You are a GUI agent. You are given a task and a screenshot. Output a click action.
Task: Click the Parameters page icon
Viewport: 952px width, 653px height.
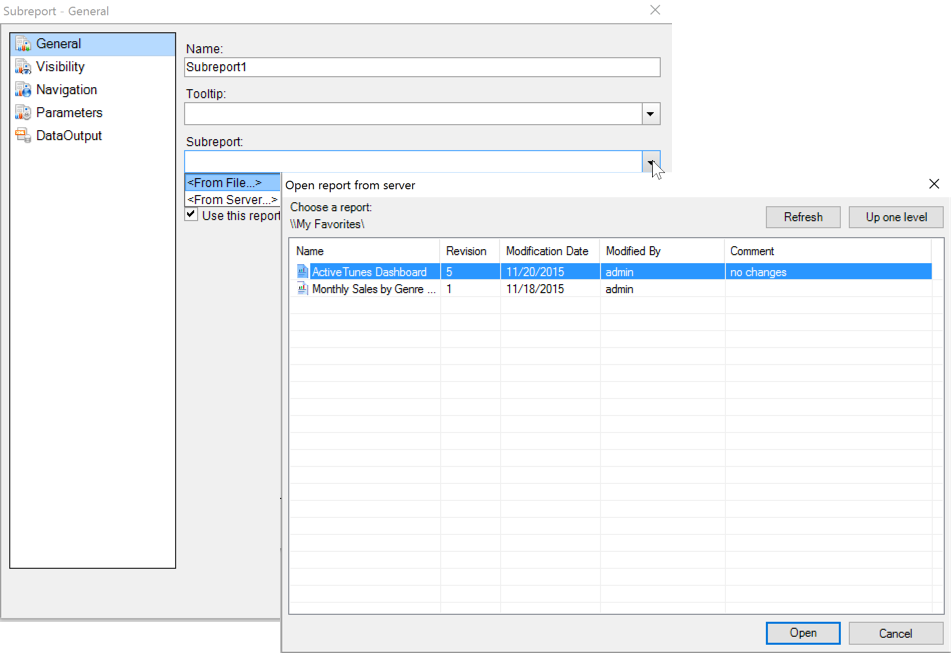click(x=23, y=113)
